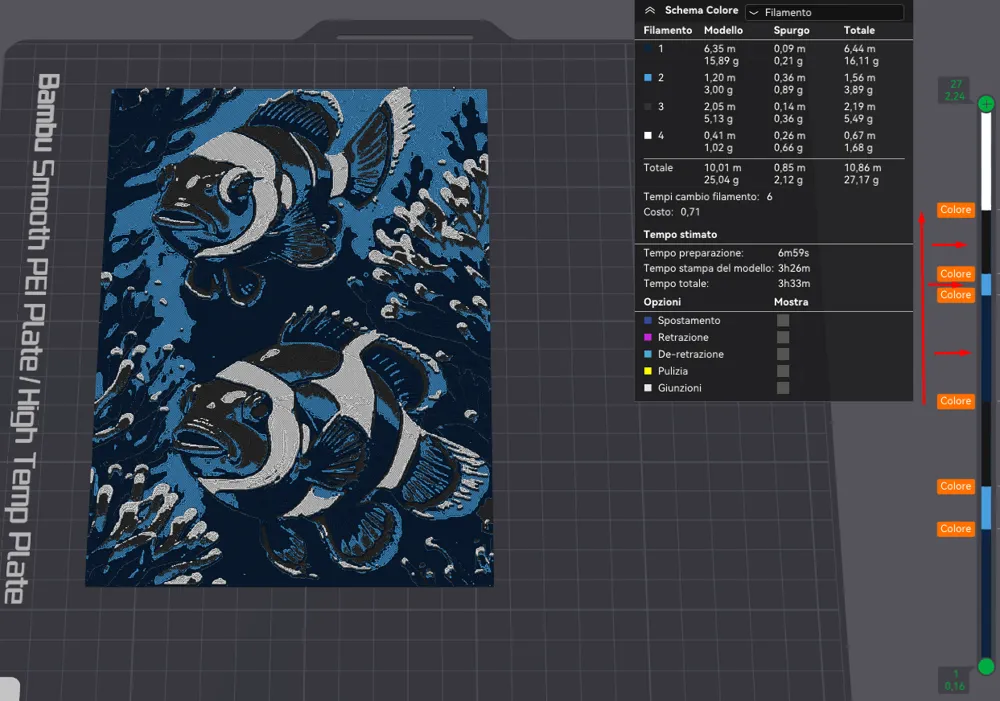
Task: Click the Modello column header
Action: click(x=723, y=30)
